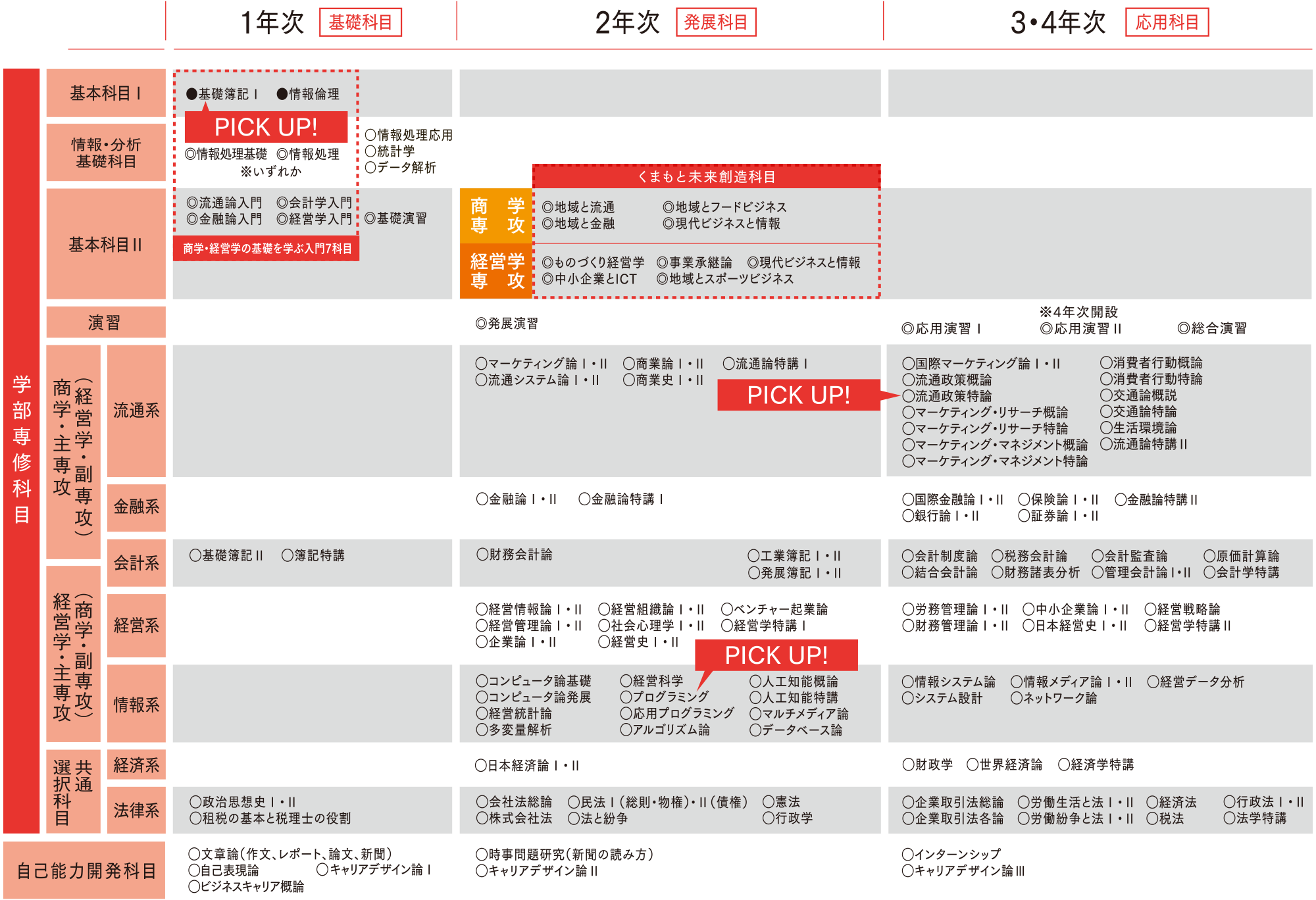The height and width of the screenshot is (900, 1316).
Task: Select the 流通系 category cell
Action: tap(136, 411)
